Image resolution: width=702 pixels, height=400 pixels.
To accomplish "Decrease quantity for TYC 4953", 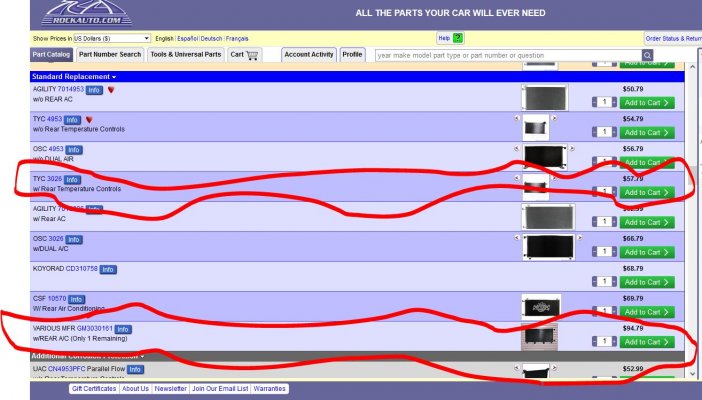I will click(x=595, y=133).
